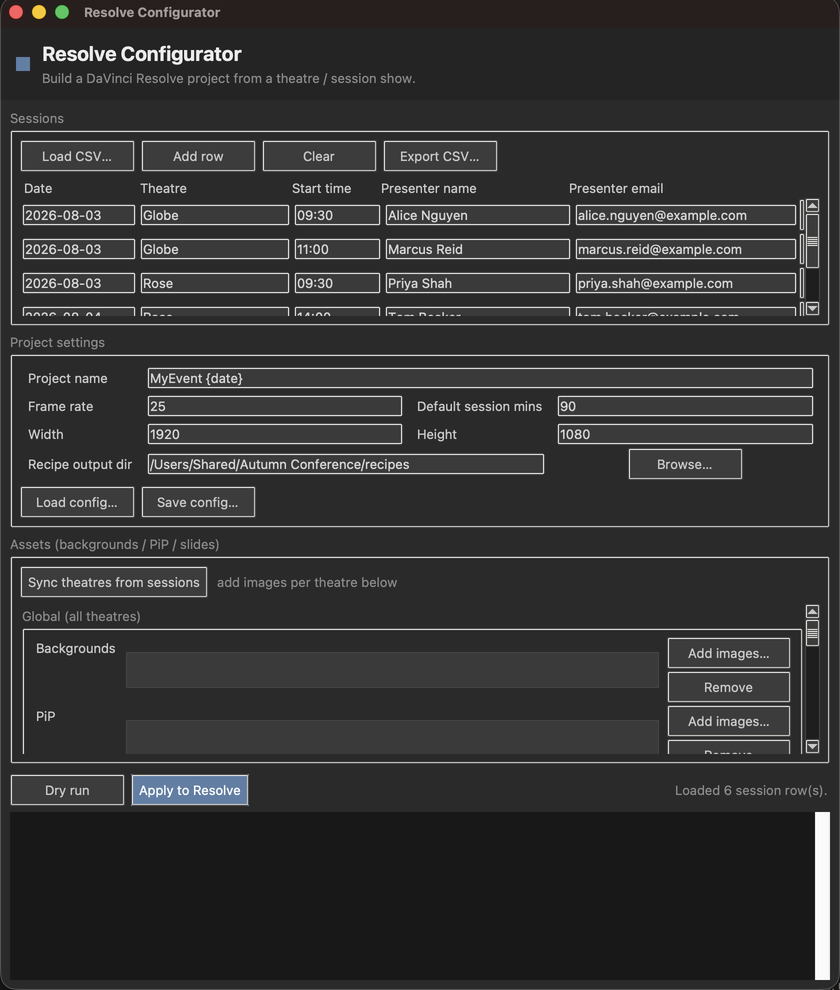Add images to Backgrounds
This screenshot has height=990, width=840.
pos(729,653)
